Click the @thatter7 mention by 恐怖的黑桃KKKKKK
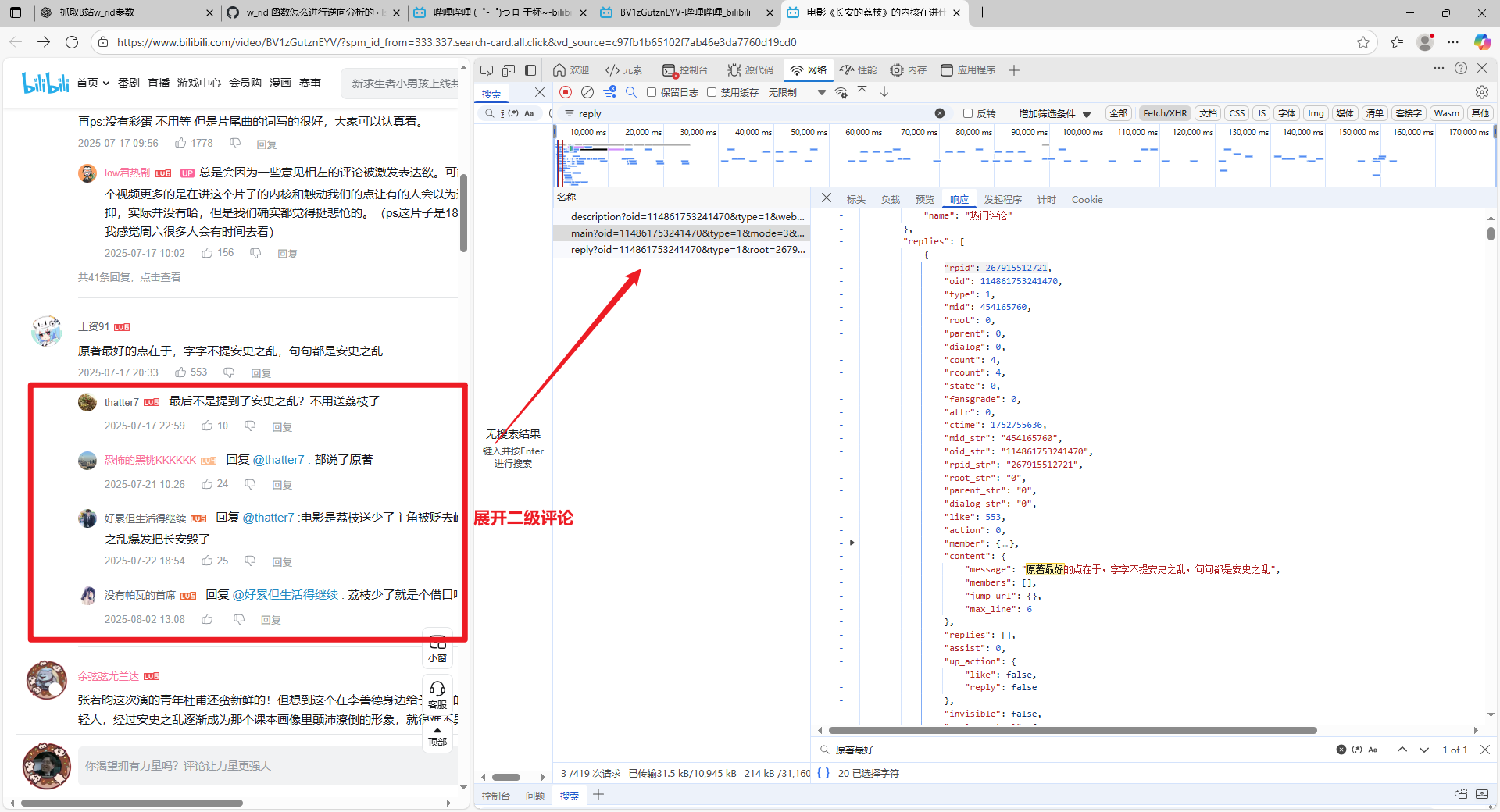 pyautogui.click(x=278, y=460)
